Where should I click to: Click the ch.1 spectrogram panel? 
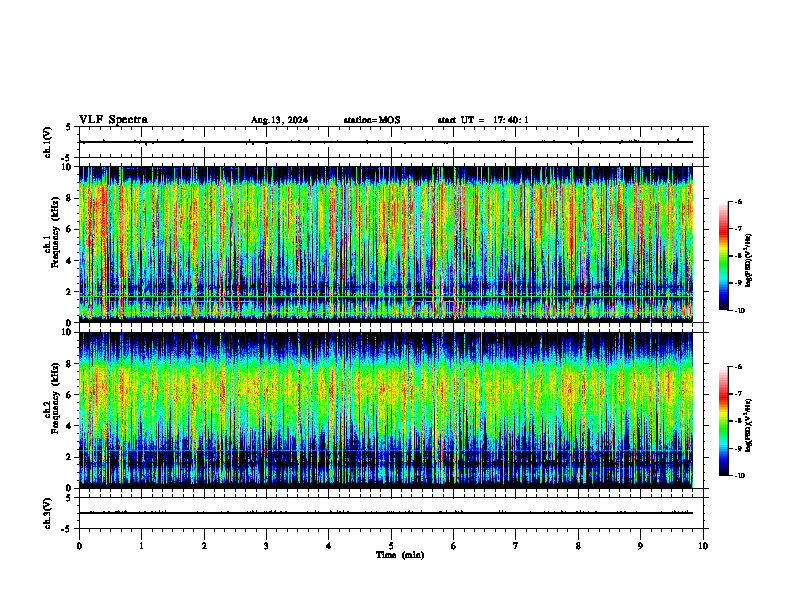click(x=386, y=244)
